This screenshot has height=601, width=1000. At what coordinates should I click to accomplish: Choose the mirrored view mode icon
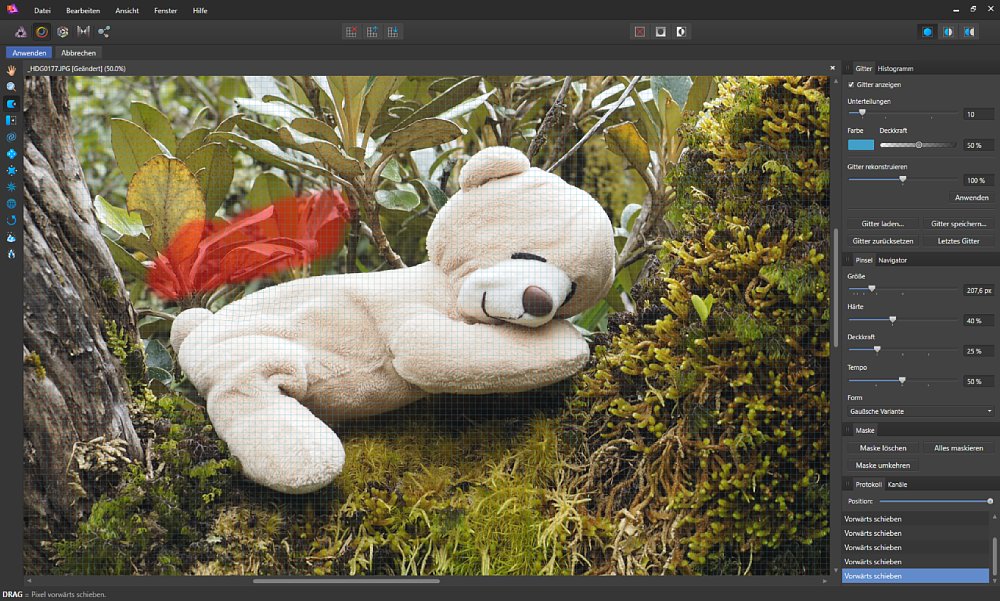pyautogui.click(x=969, y=32)
